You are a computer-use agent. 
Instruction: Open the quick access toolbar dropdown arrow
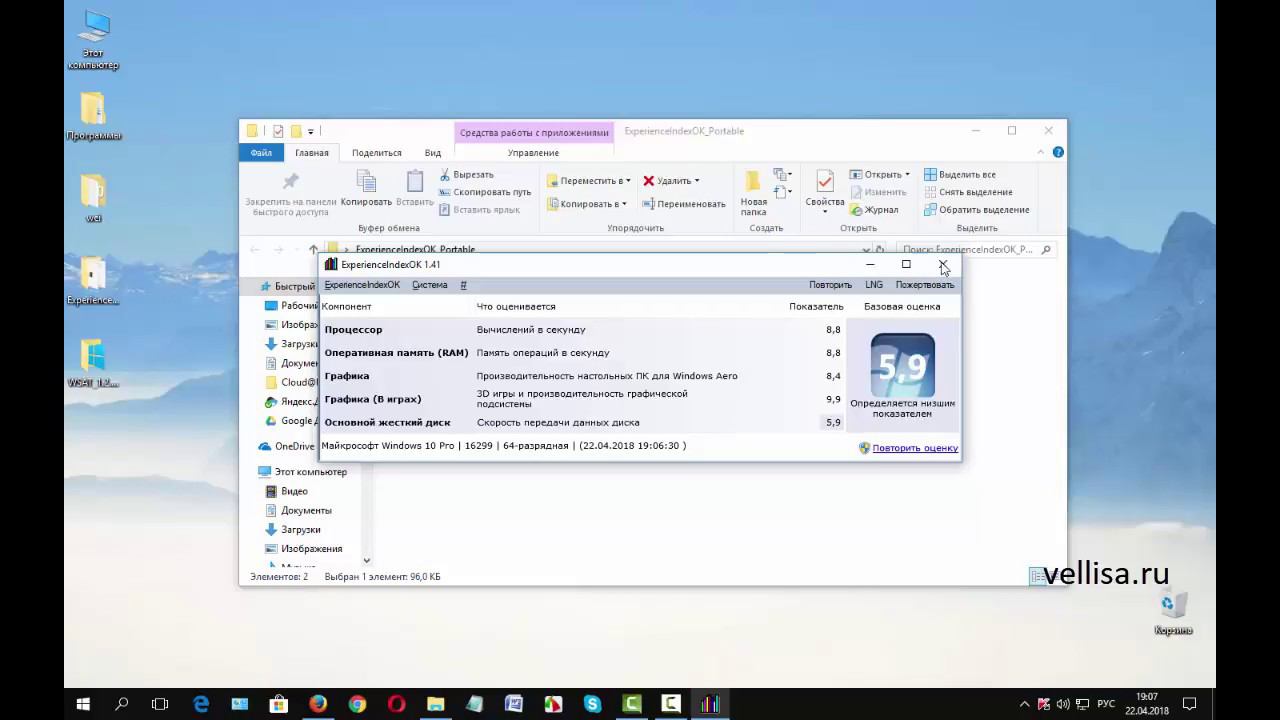(311, 131)
